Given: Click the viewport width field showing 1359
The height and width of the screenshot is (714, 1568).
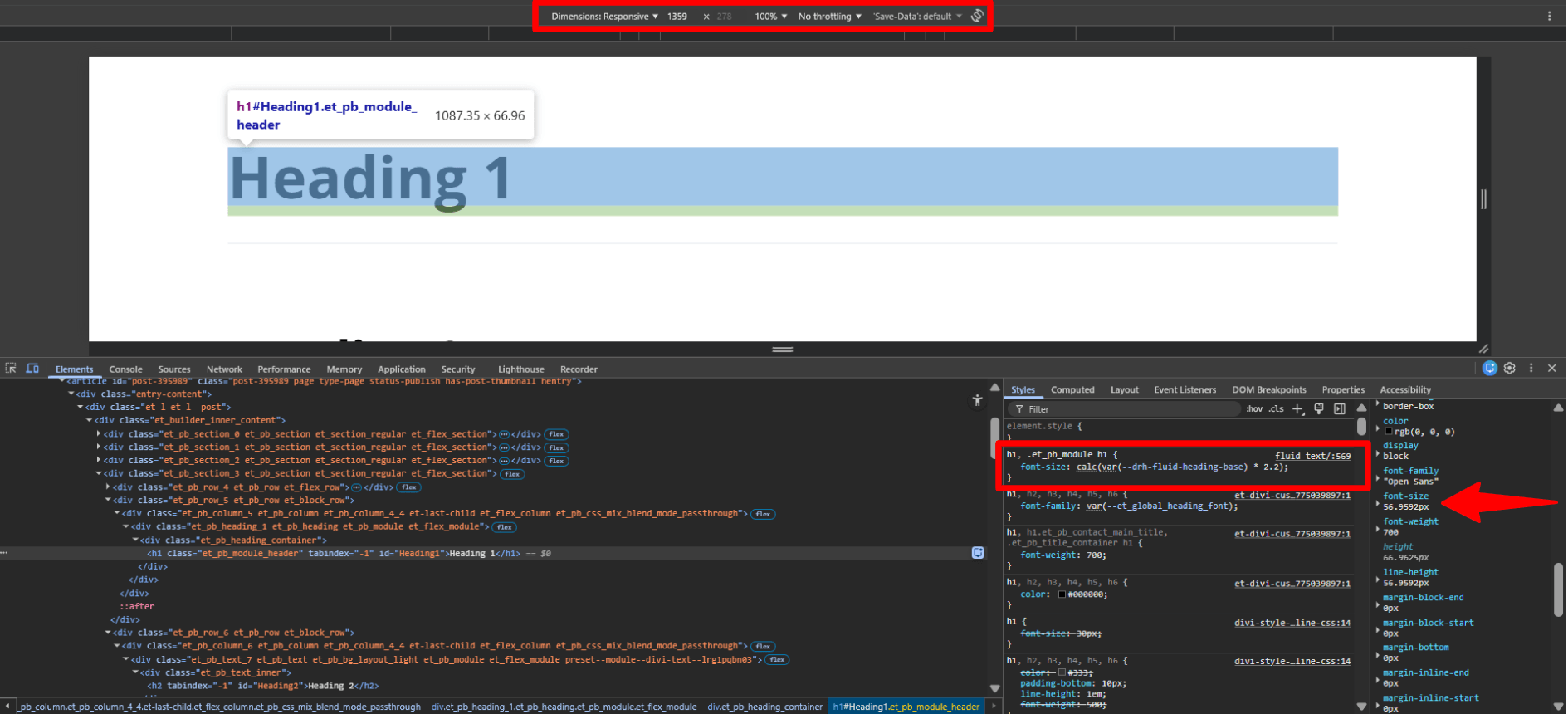Looking at the screenshot, I should coord(677,17).
